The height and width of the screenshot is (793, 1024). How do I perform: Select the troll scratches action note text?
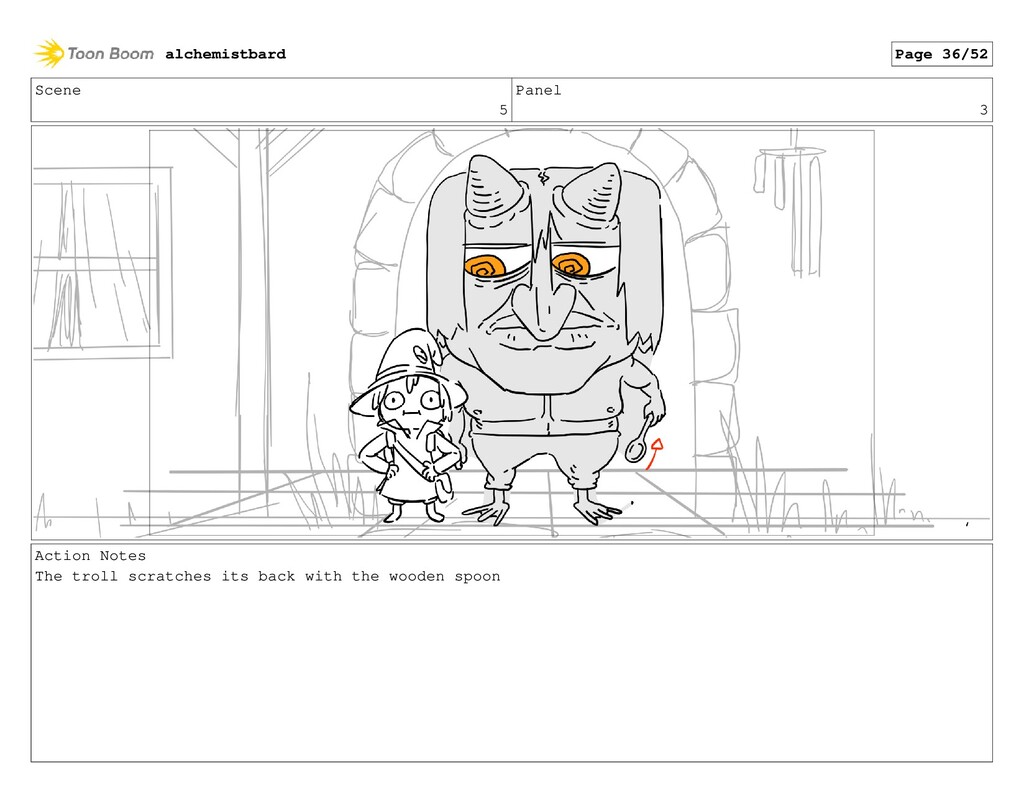[268, 577]
